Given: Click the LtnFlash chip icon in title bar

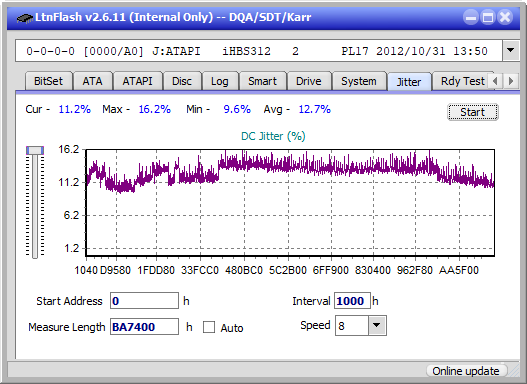Looking at the screenshot, I should click(x=25, y=17).
